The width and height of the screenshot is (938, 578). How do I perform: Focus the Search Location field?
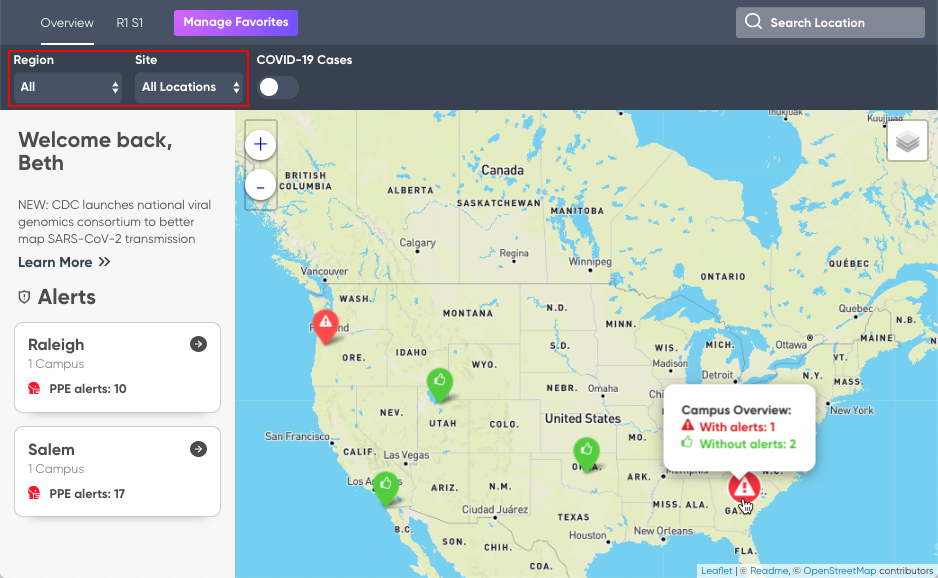(830, 23)
